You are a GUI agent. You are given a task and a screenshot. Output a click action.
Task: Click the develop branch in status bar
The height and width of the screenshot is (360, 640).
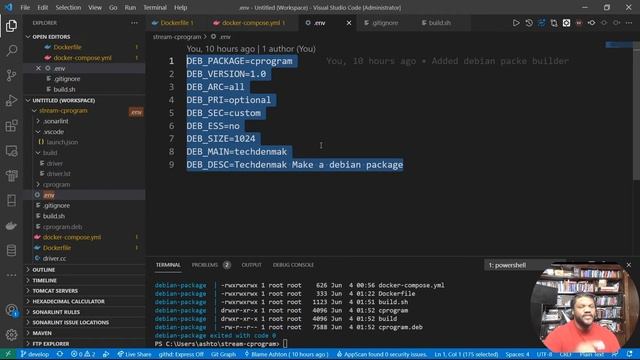(x=35, y=354)
